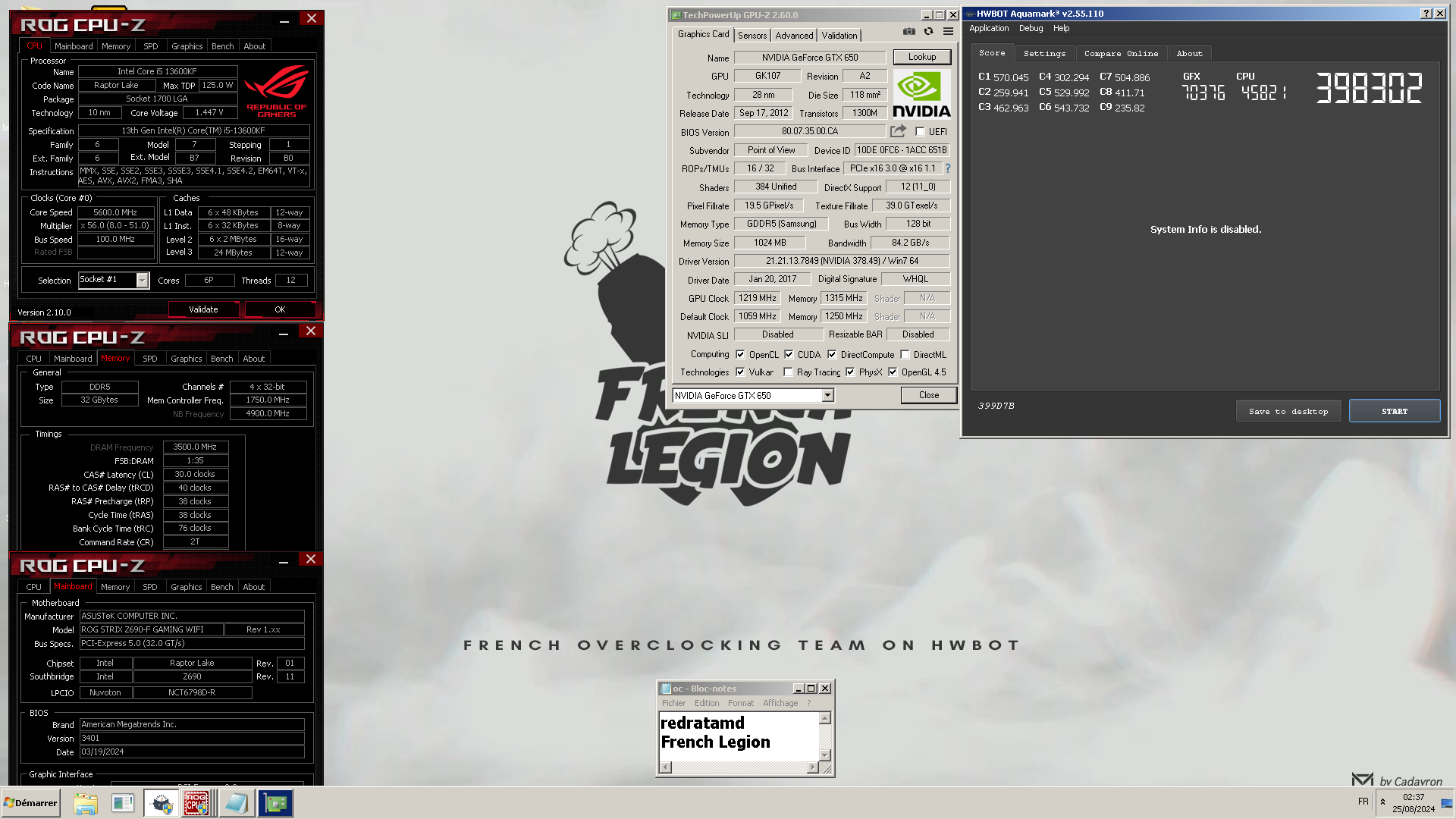Switch to Aquamark Settings tab
The width and height of the screenshot is (1456, 819).
click(x=1044, y=54)
